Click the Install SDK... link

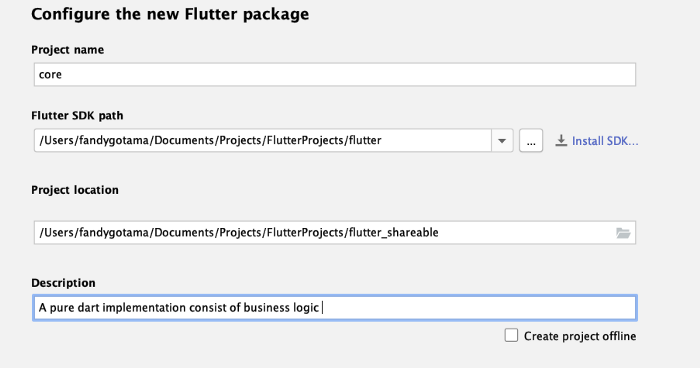(x=605, y=141)
